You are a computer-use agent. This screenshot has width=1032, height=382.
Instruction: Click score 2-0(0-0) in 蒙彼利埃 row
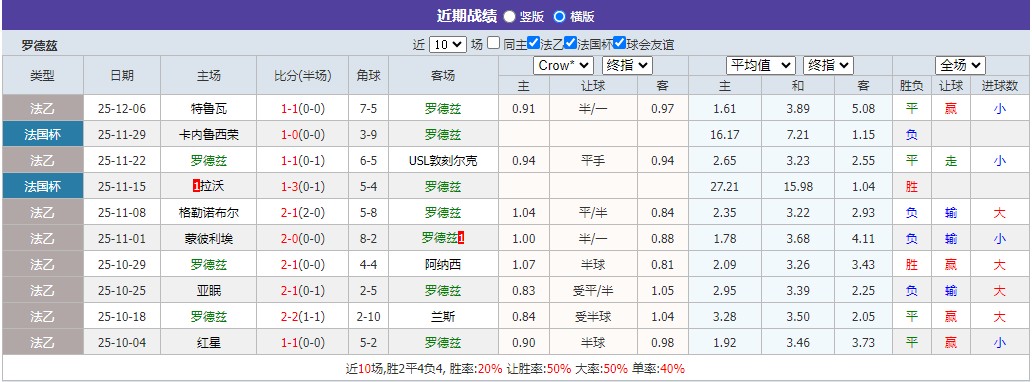click(x=303, y=238)
